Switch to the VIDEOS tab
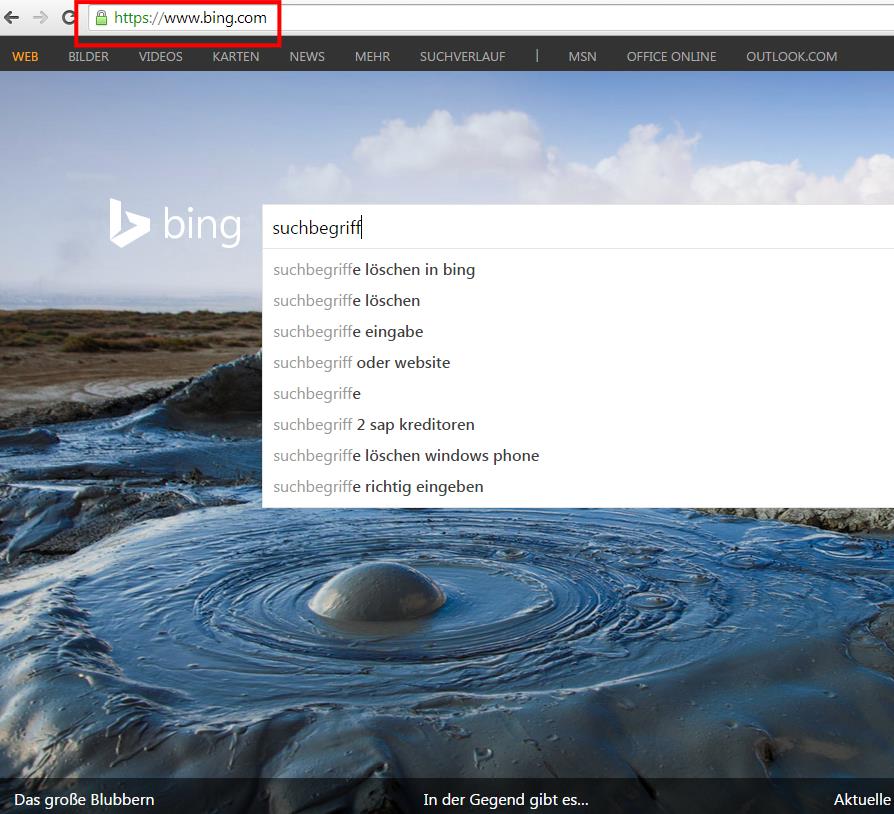Image resolution: width=894 pixels, height=814 pixels. [161, 56]
